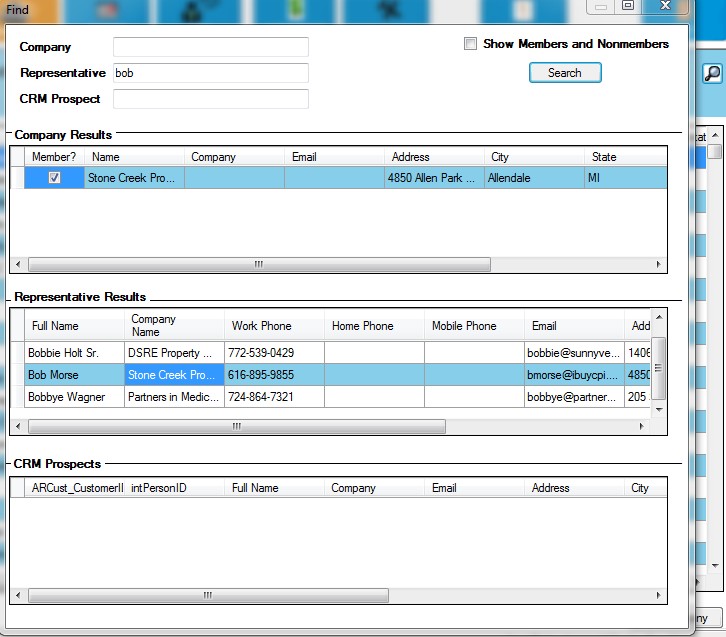The image size is (726, 637).
Task: Click the bmorse@ibuycpi... email cell
Action: (574, 375)
